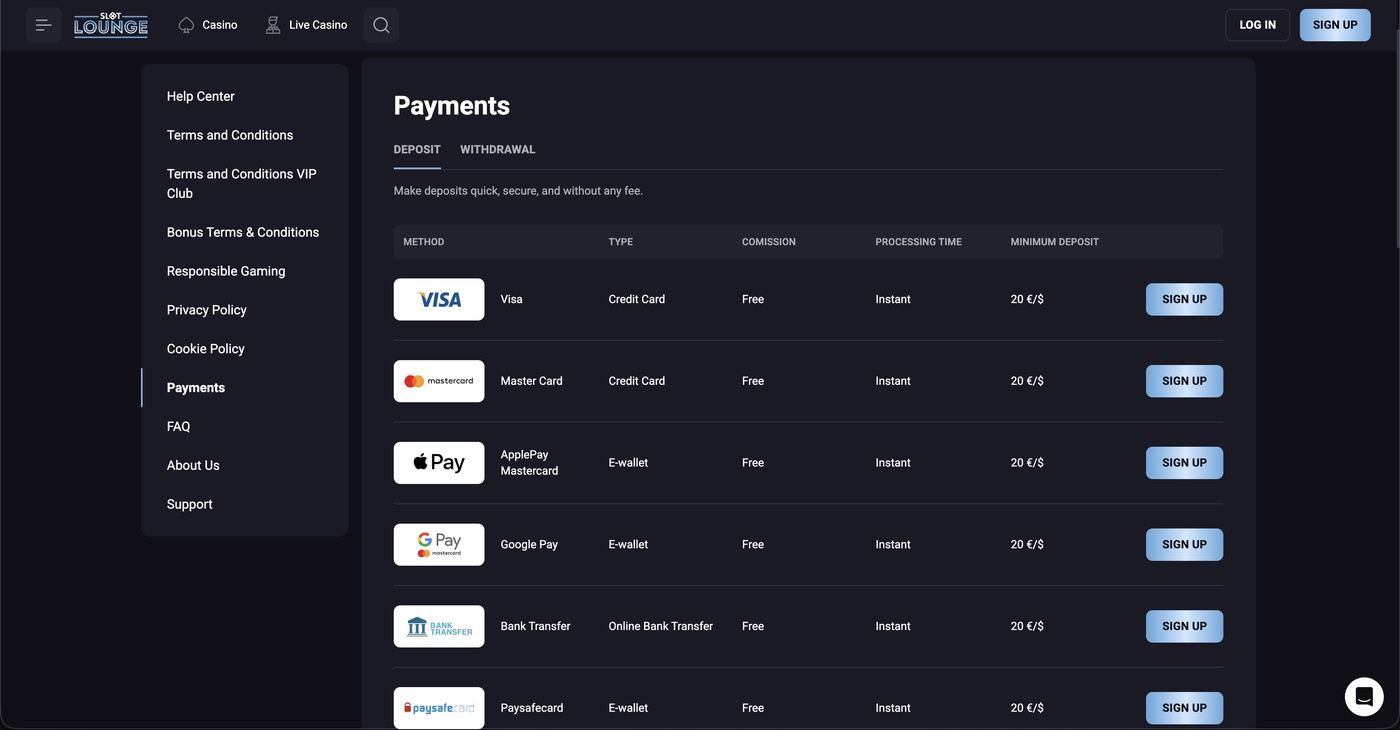
Task: Click Credit Card type in Visa row
Action: tap(637, 299)
